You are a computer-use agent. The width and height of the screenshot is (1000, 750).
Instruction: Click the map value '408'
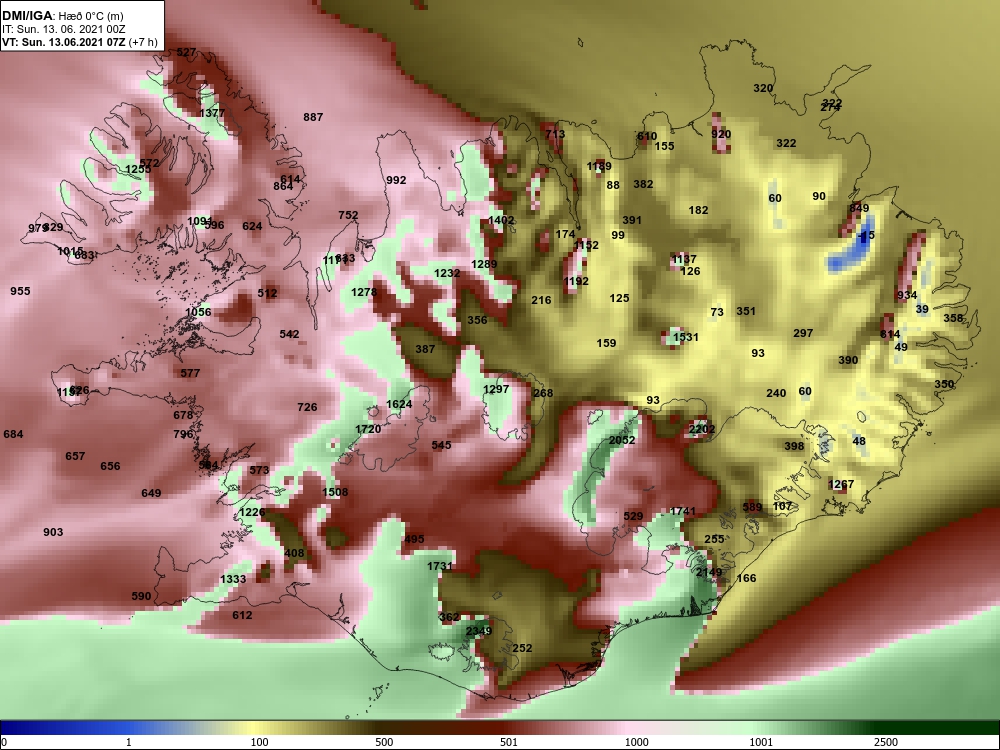pos(295,553)
